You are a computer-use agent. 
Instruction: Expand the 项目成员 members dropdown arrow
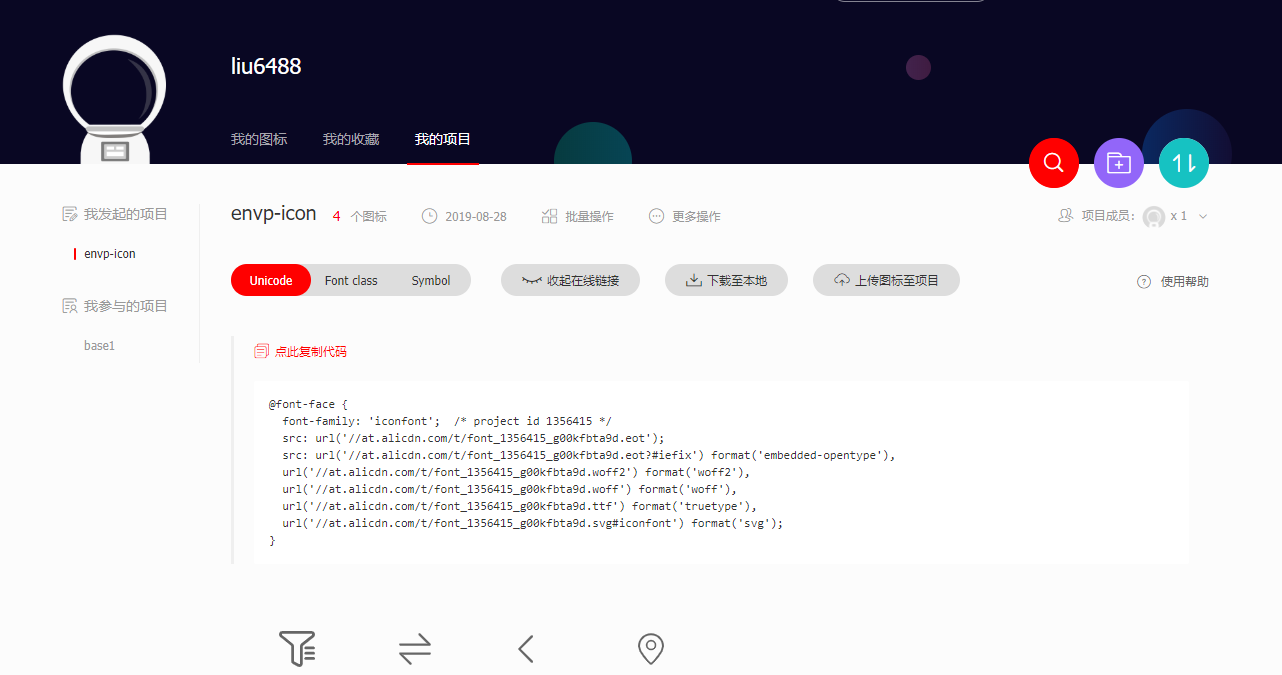[x=1203, y=216]
